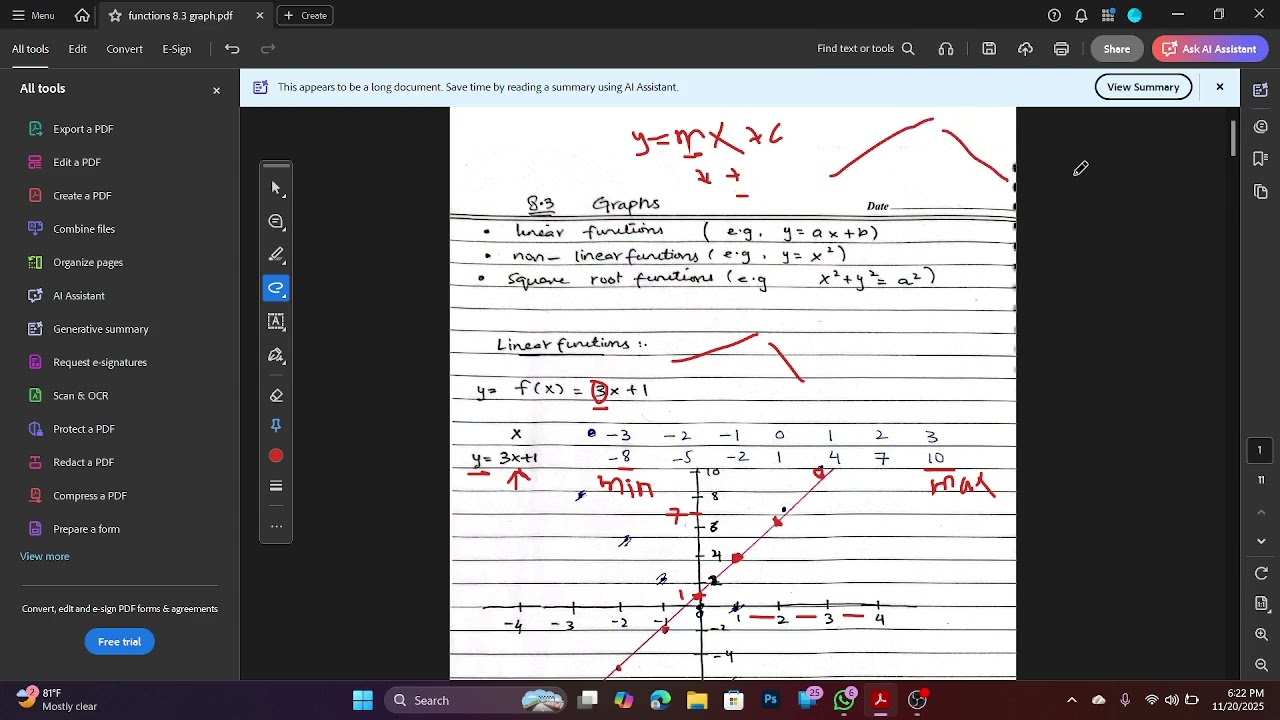
Task: Close the functions 8.3 graph.pdf tab
Action: tap(260, 15)
